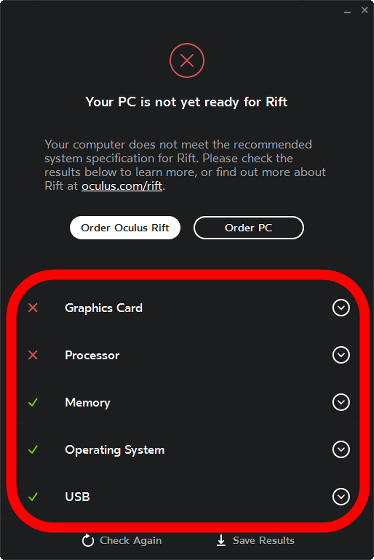
Task: Close the compatibility tool window
Action: click(364, 10)
